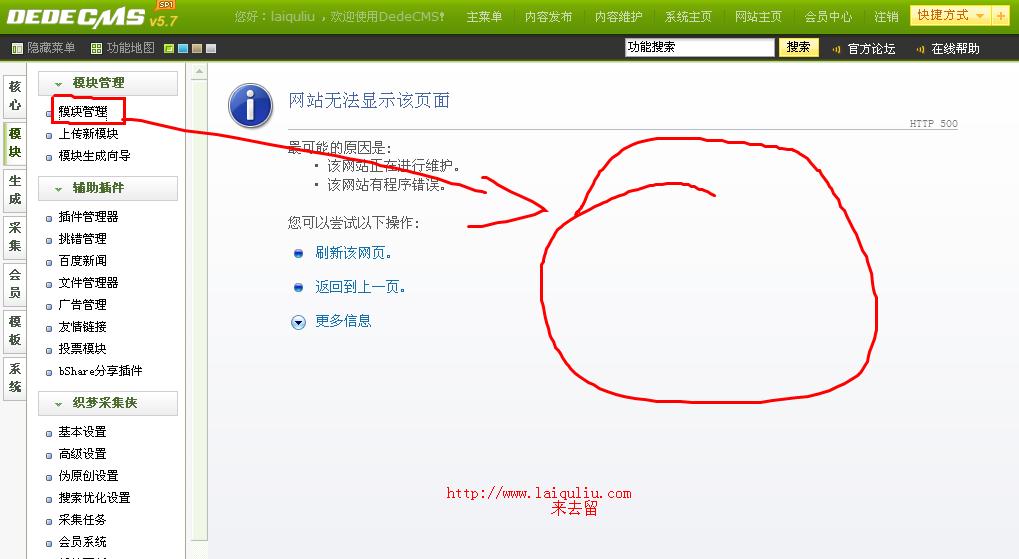Click the sidebar scrollbar up arrow

[x=200, y=71]
